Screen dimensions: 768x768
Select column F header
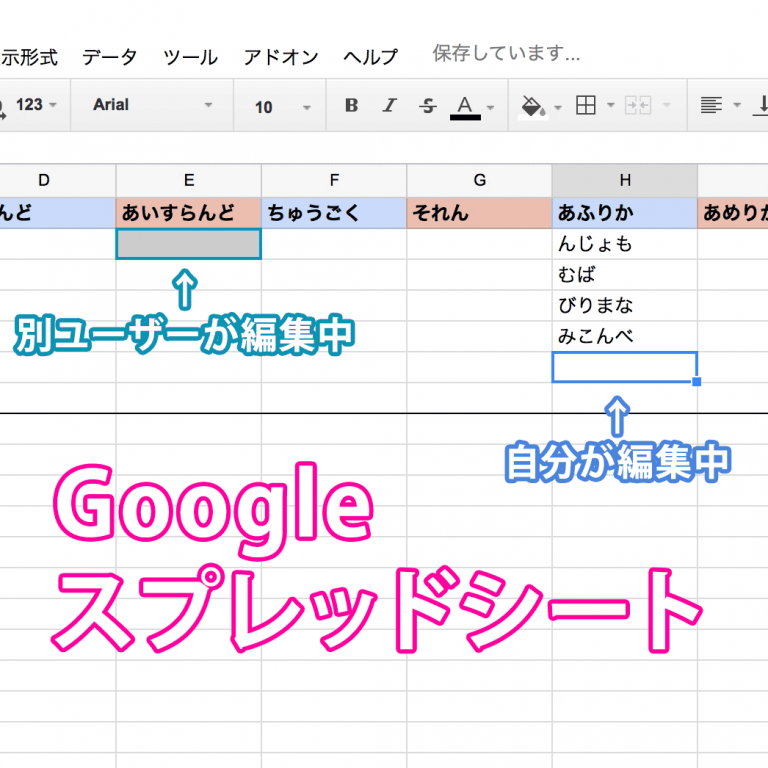click(334, 180)
